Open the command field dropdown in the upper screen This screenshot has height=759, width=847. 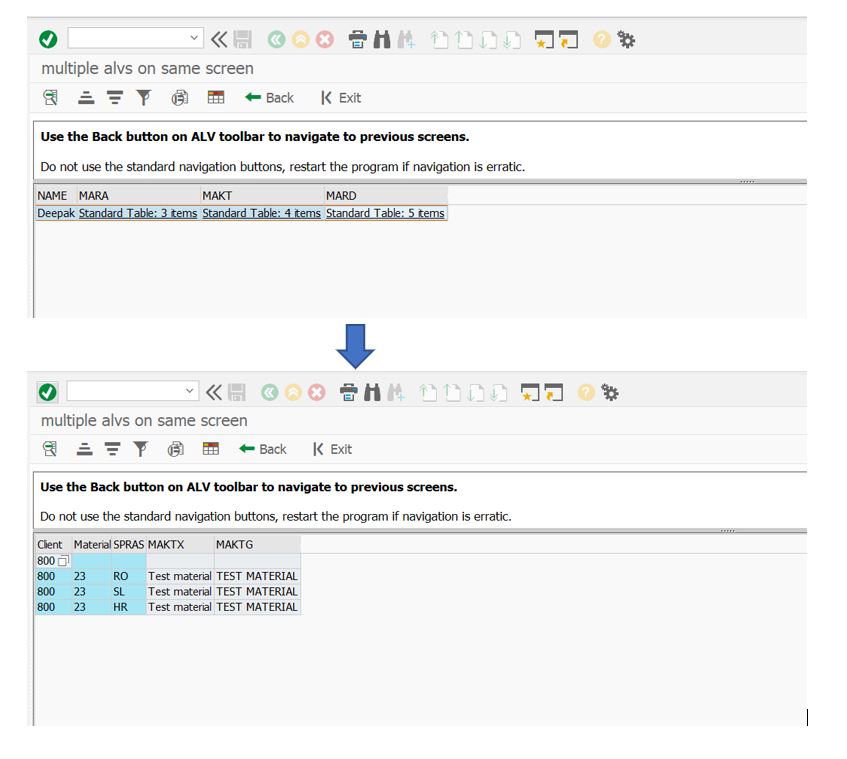194,40
